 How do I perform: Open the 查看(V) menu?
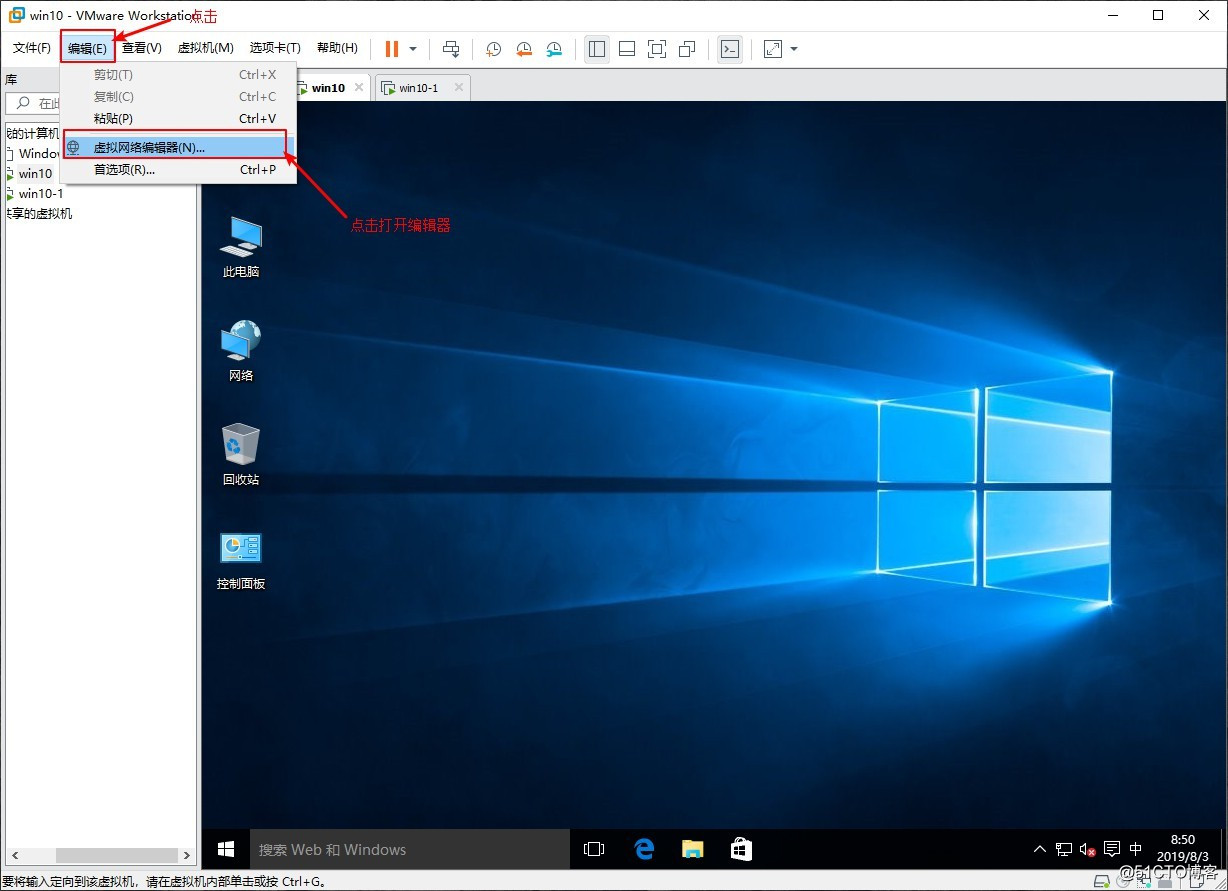click(x=142, y=48)
